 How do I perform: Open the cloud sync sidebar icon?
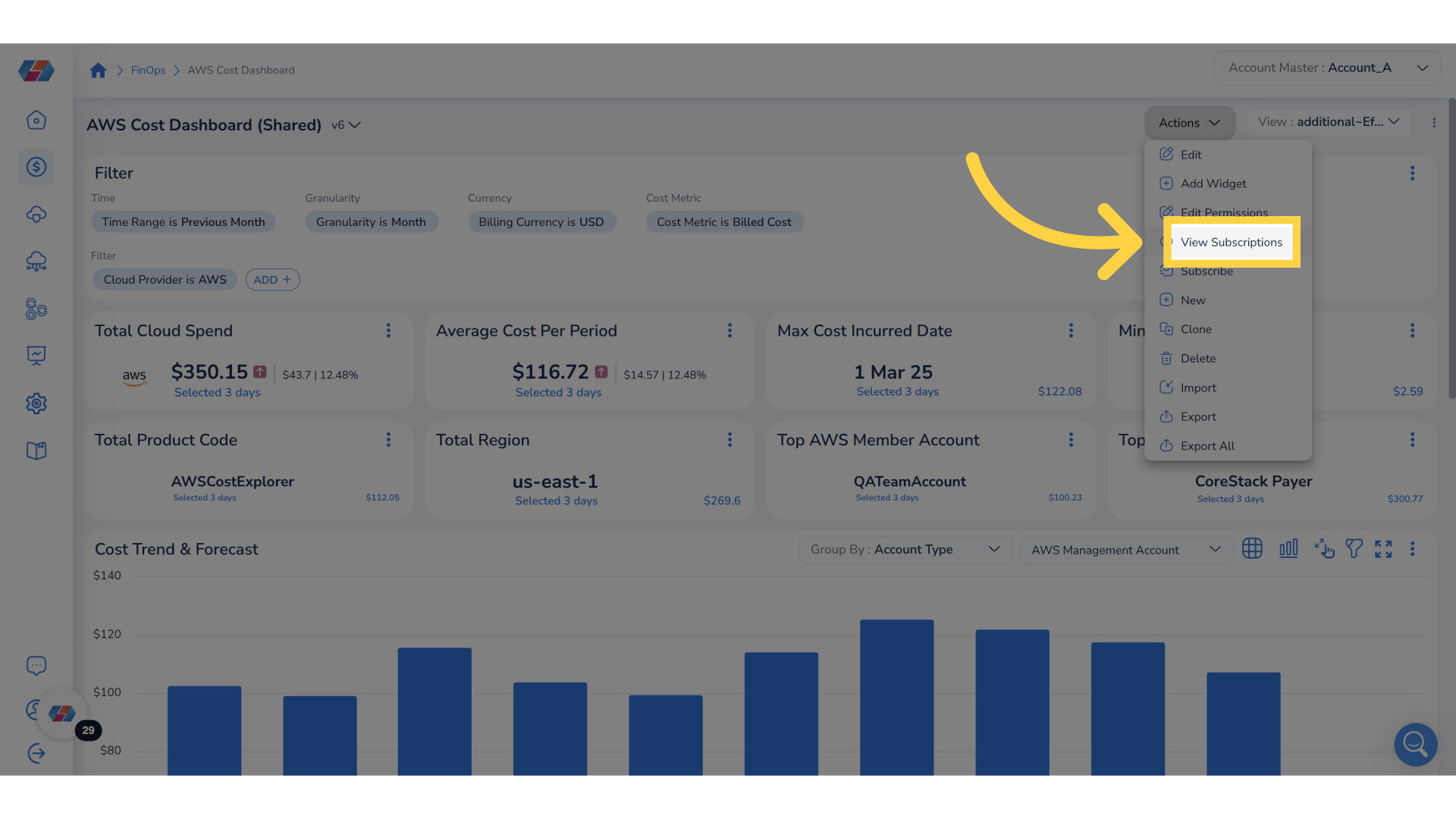(36, 215)
